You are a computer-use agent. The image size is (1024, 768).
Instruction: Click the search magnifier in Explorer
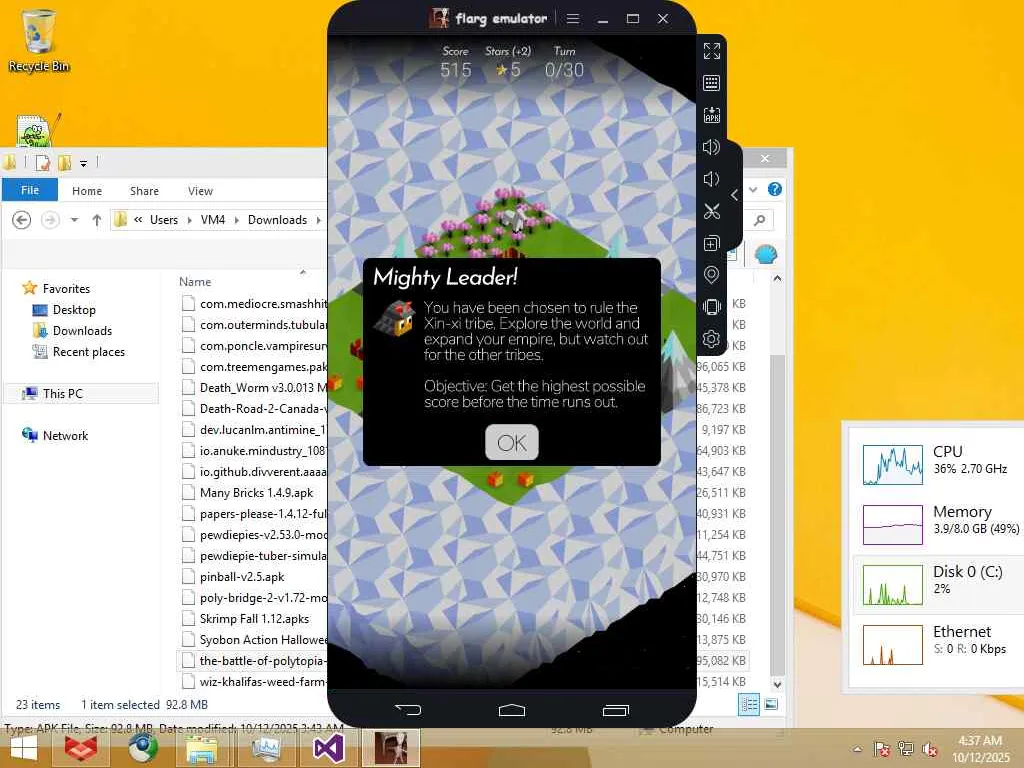(760, 220)
